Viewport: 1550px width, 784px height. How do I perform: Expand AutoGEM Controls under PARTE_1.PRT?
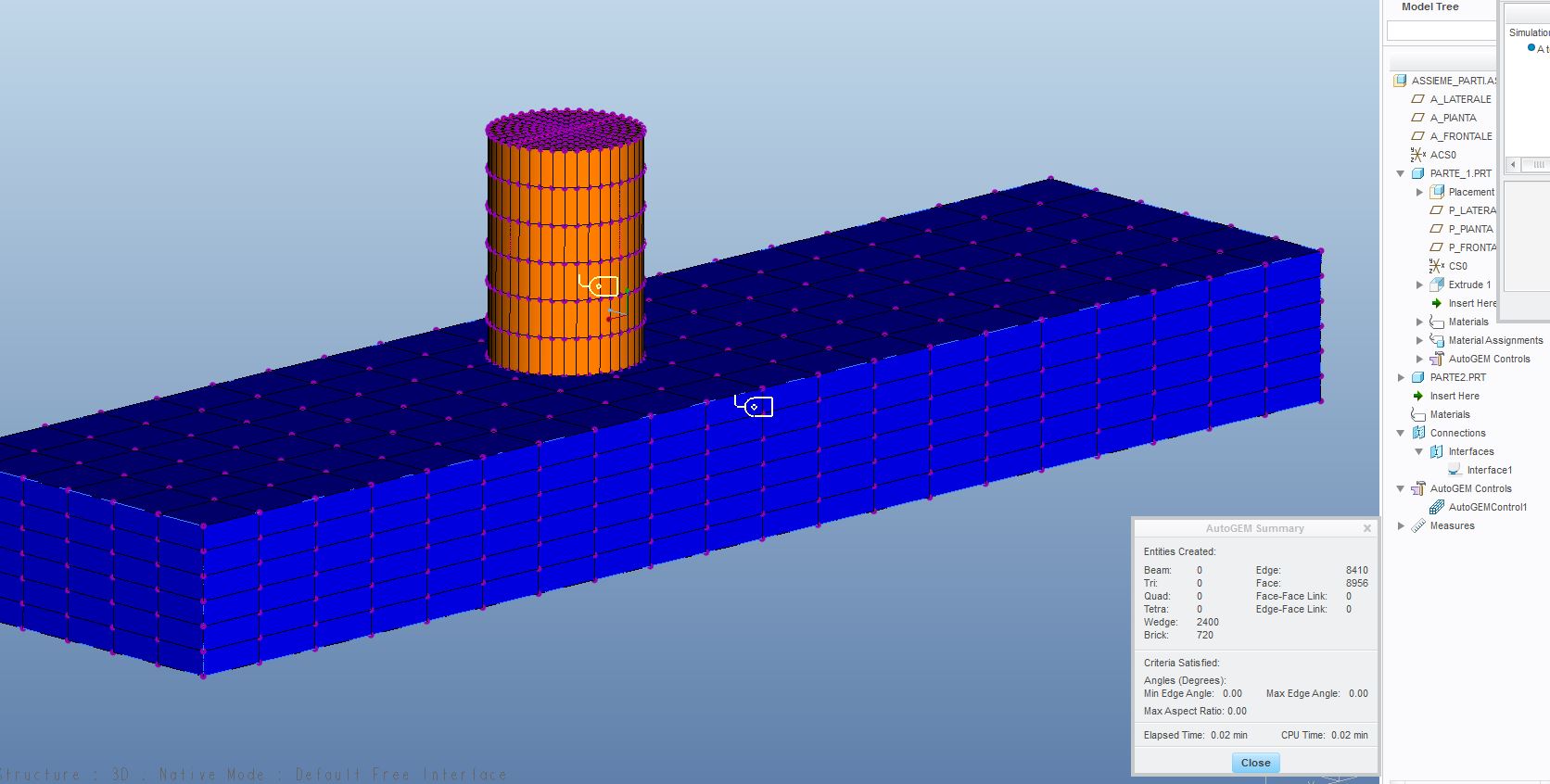coord(1419,359)
